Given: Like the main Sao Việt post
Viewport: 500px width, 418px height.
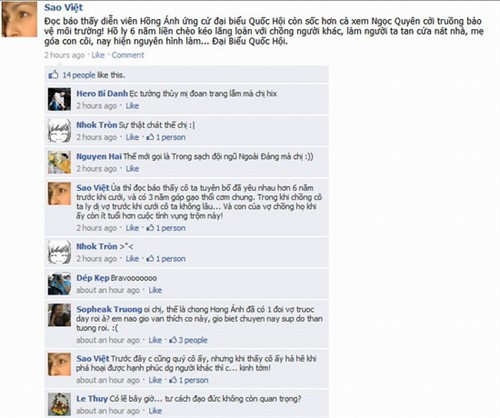Looking at the screenshot, I should click(98, 55).
